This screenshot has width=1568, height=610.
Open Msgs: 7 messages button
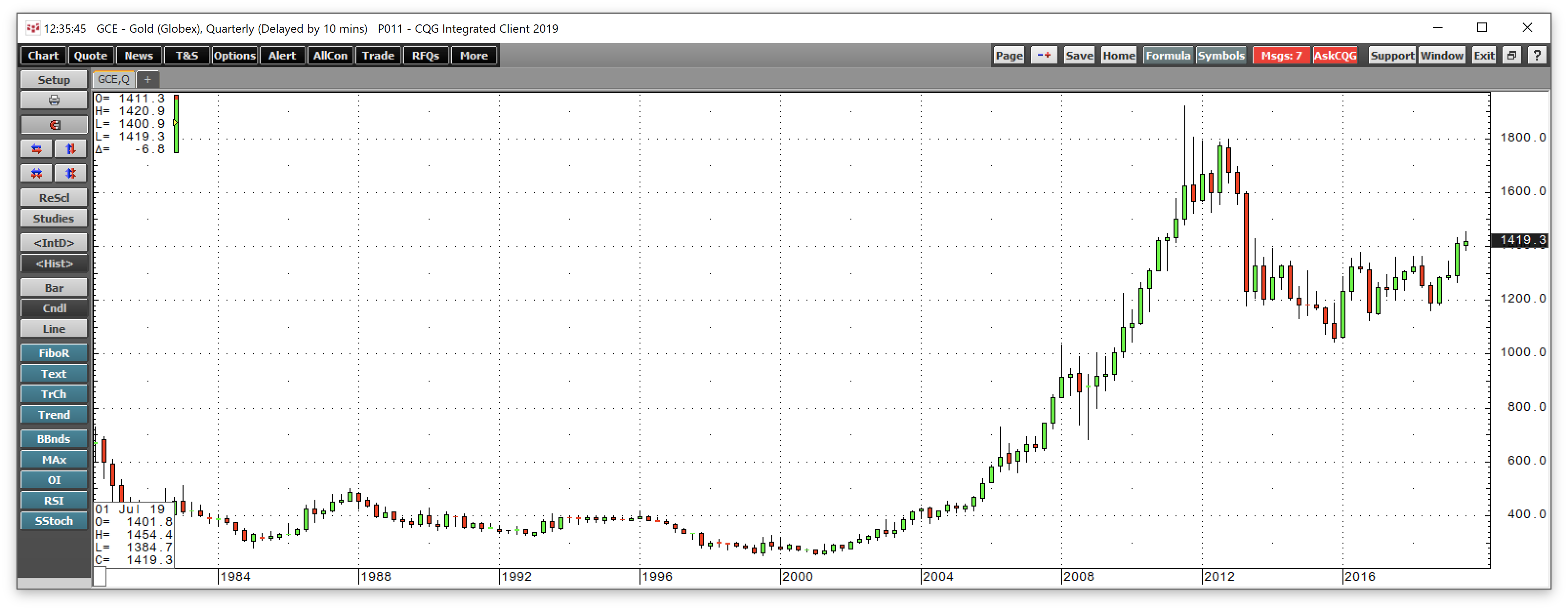coord(1280,56)
